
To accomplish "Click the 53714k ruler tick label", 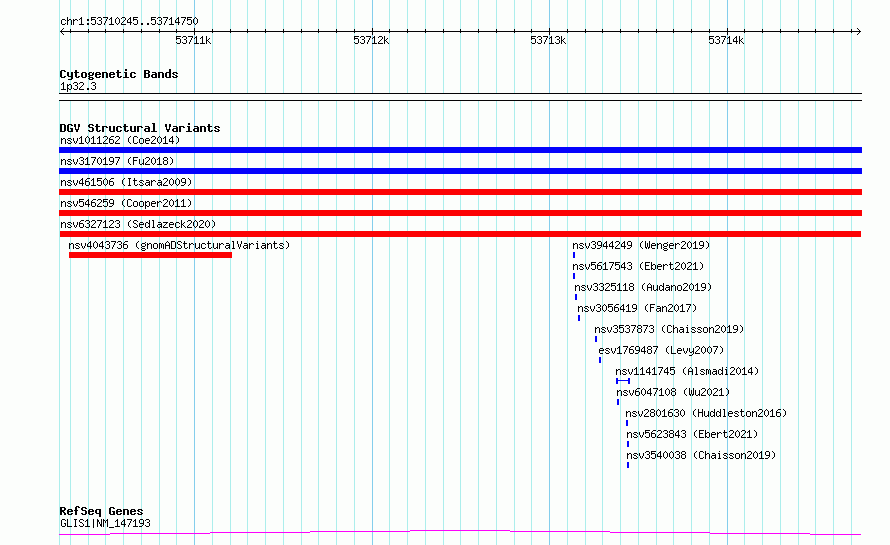I will pyautogui.click(x=726, y=40).
